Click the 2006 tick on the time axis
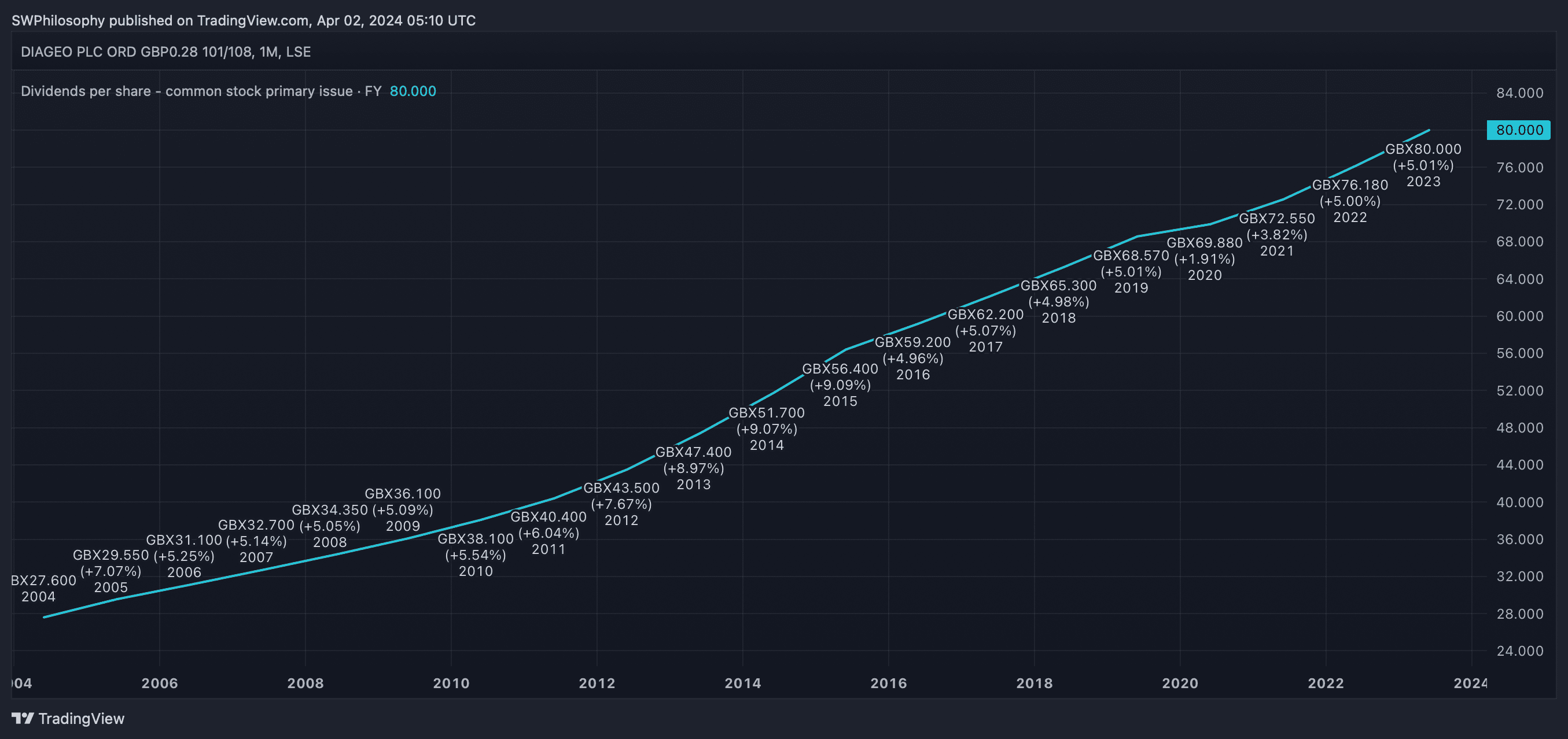Image resolution: width=1568 pixels, height=739 pixels. 160,683
